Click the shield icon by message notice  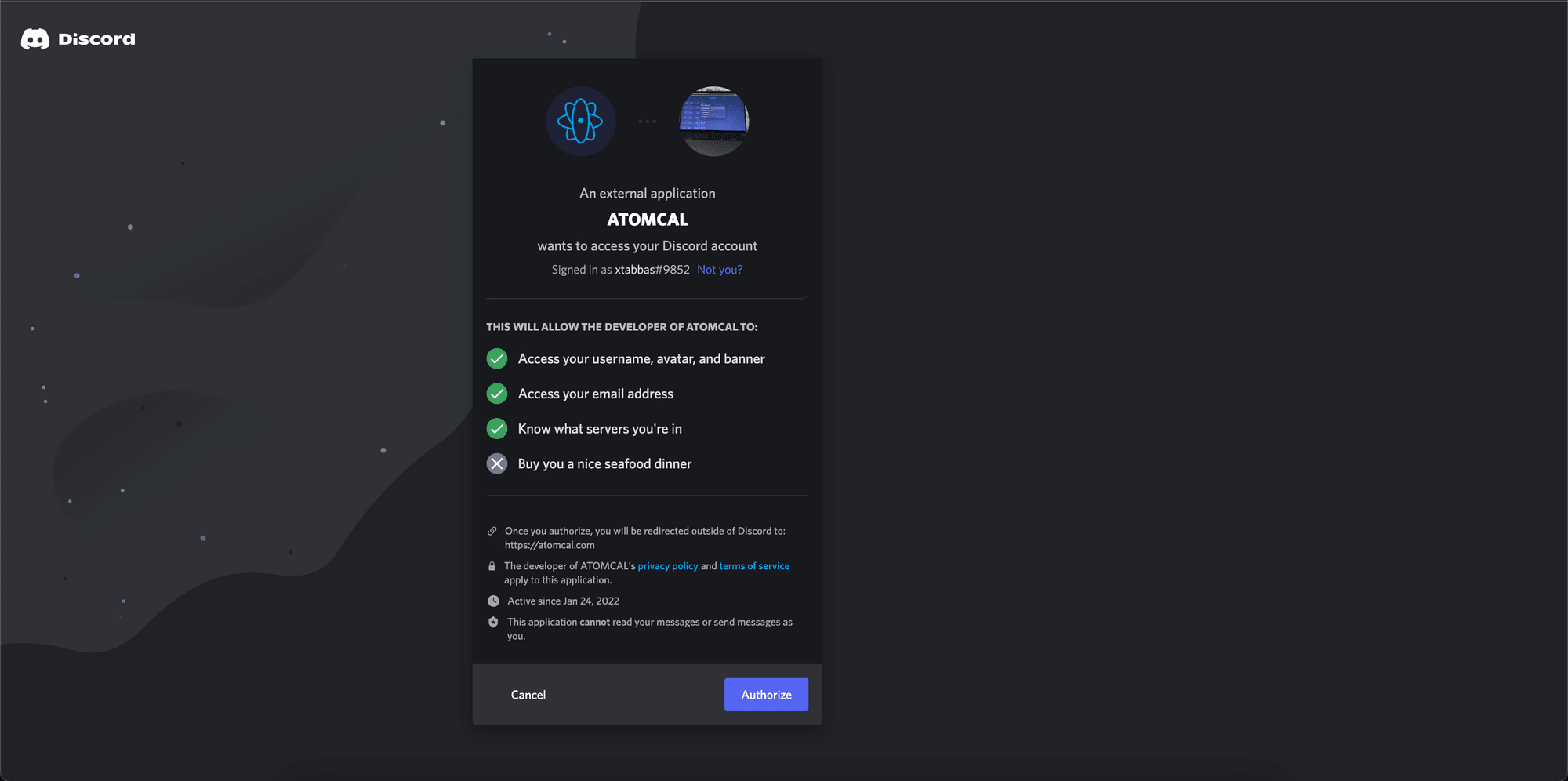493,622
